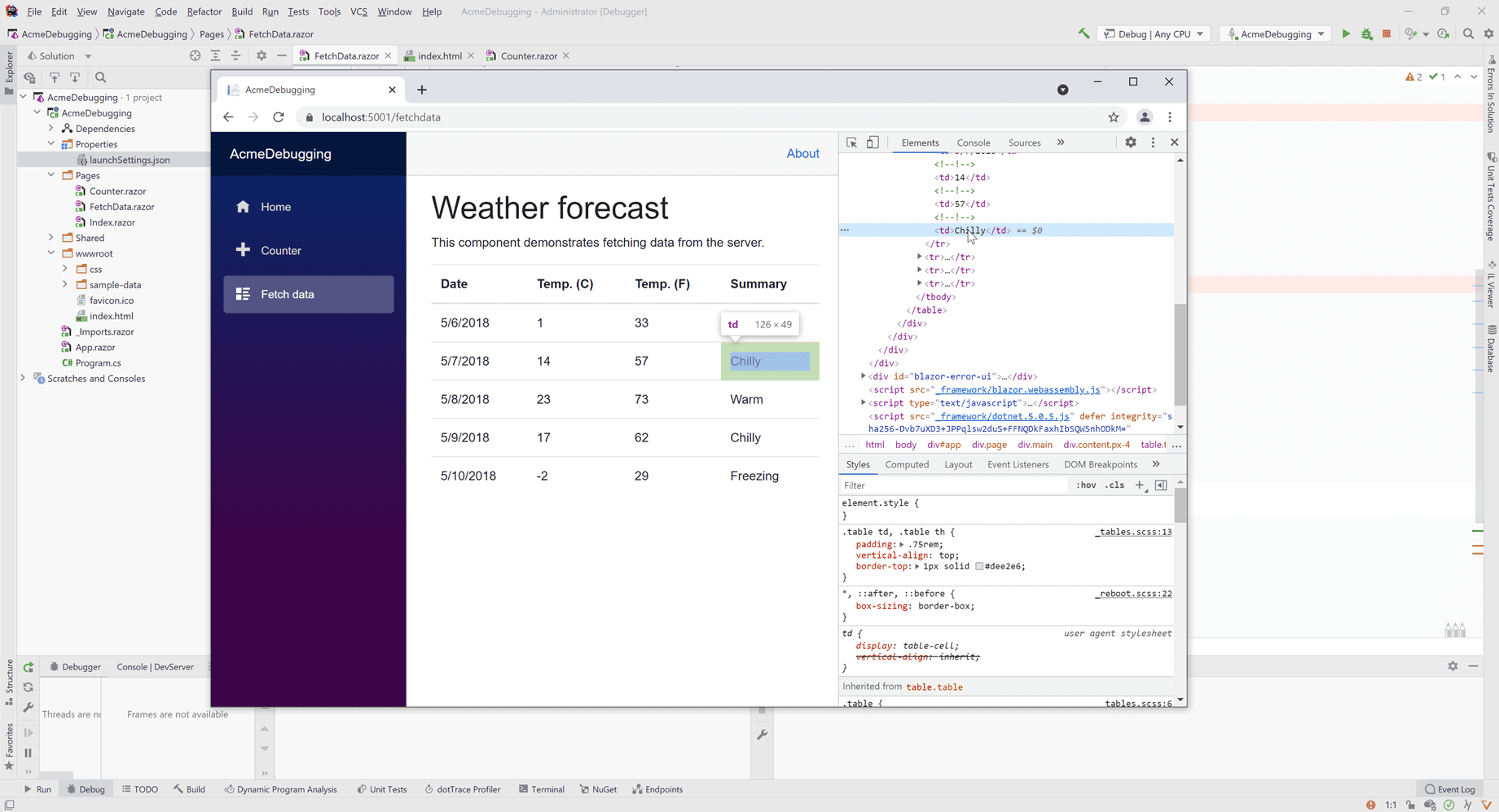Open Console | DevServer debug tab
The image size is (1499, 812).
click(155, 667)
